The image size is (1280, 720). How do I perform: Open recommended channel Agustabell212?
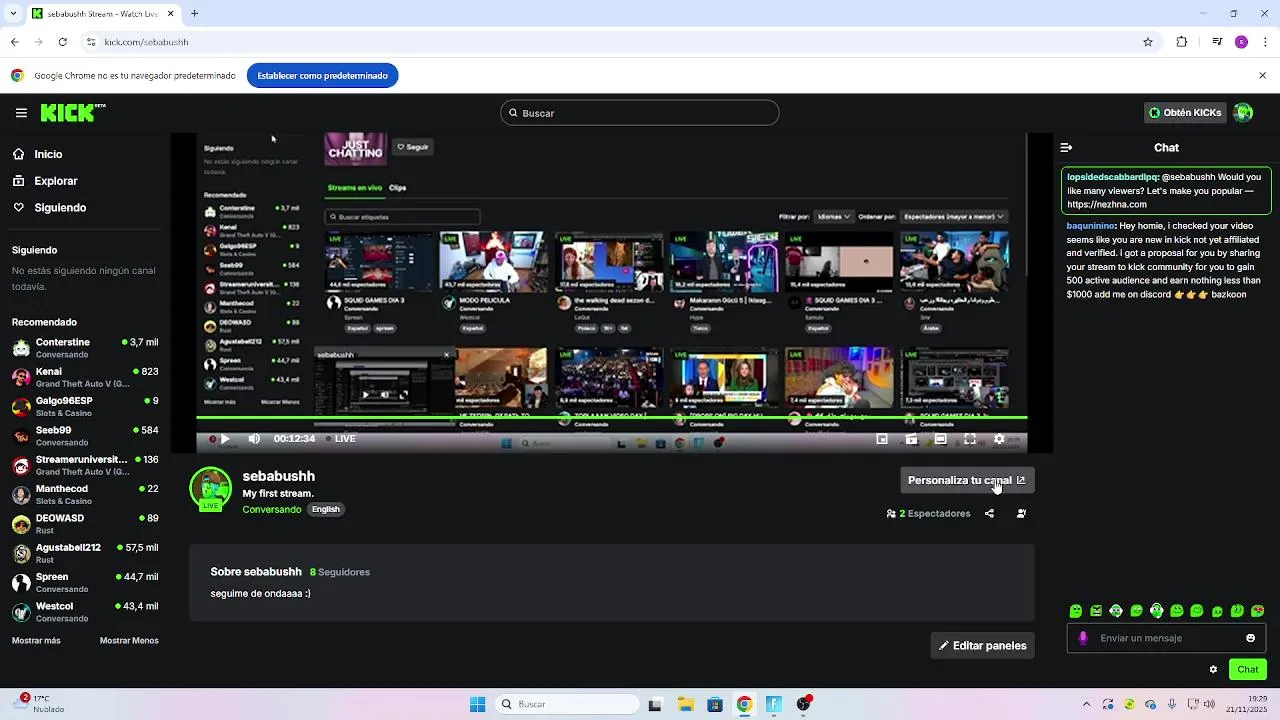tap(85, 553)
